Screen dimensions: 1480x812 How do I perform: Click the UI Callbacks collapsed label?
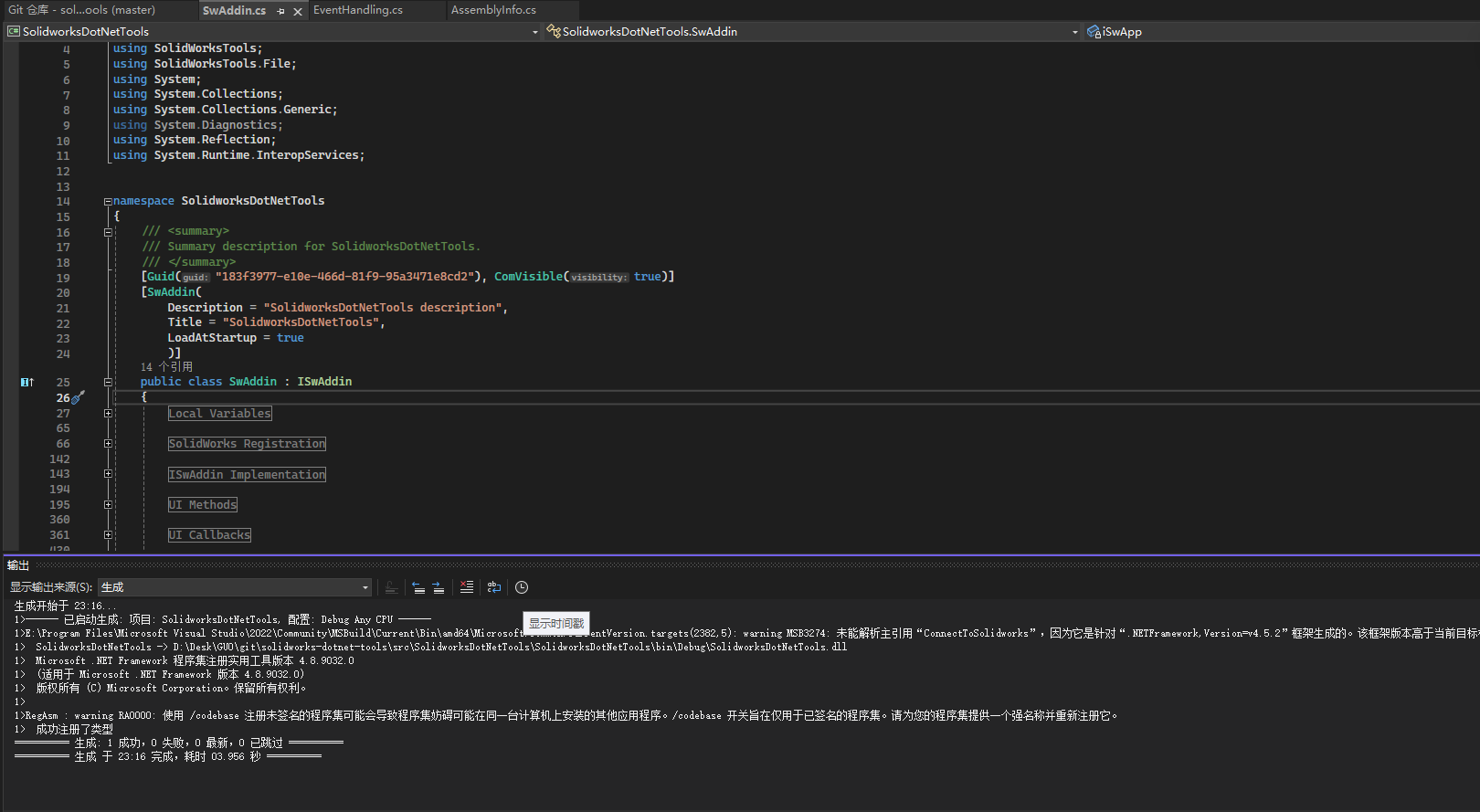209,535
